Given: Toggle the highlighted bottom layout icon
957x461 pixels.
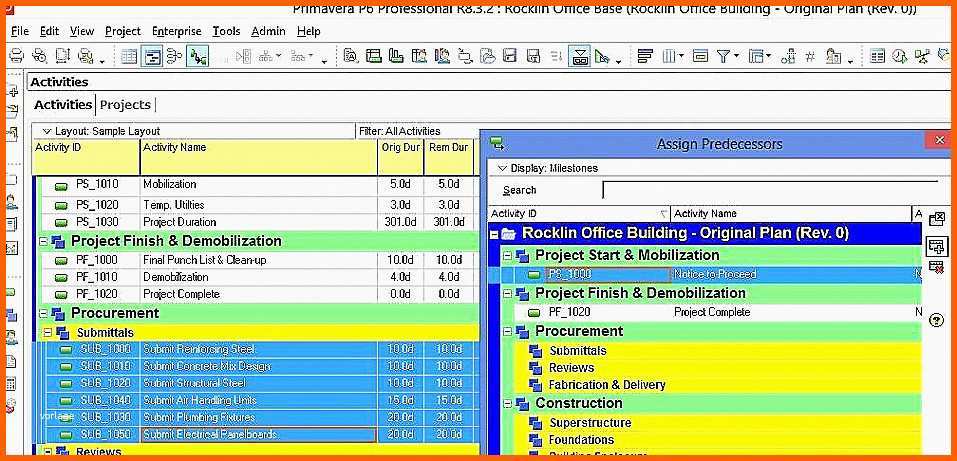Looking at the screenshot, I should point(580,56).
